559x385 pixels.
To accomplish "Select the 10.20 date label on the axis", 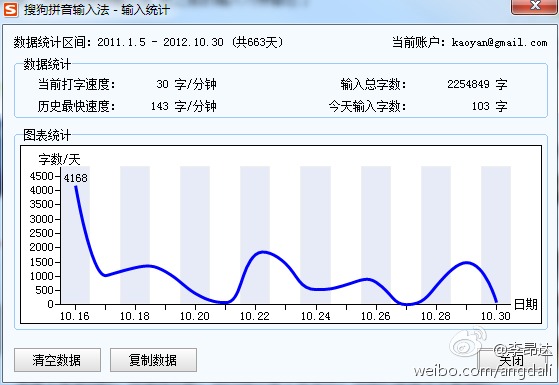I will tap(195, 316).
